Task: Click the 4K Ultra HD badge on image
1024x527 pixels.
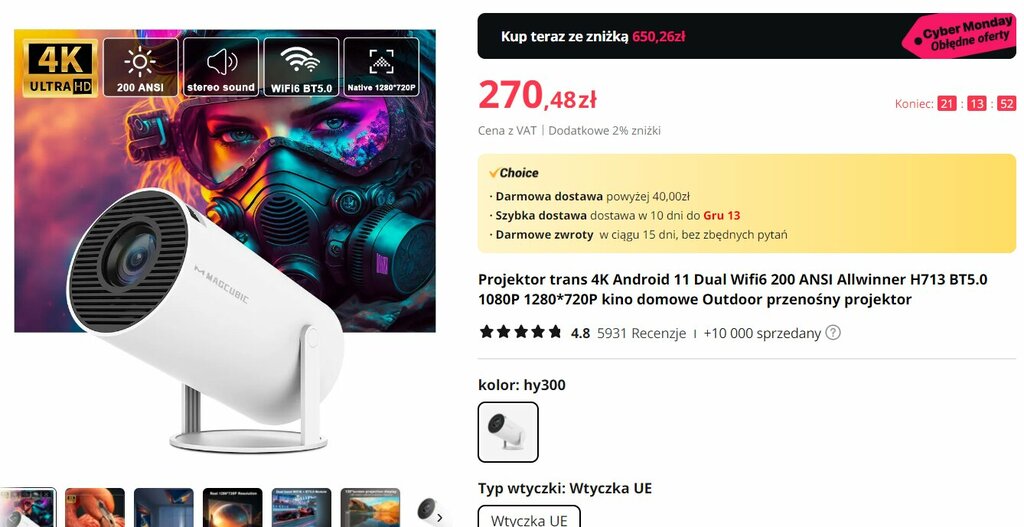Action: click(x=60, y=67)
